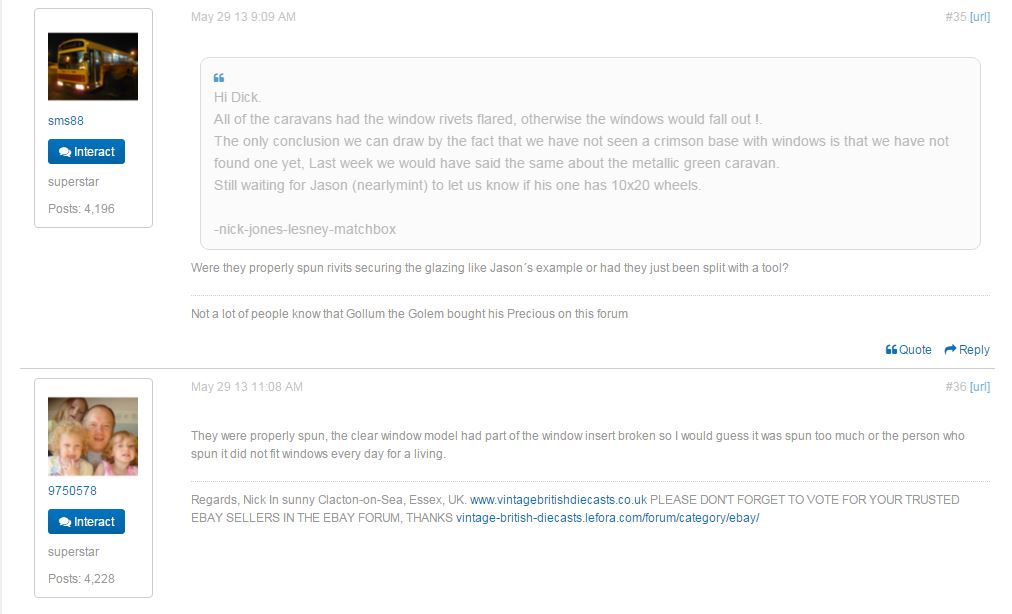Visit sms88's profile via username
Screen dimensions: 1012x614
(66, 121)
